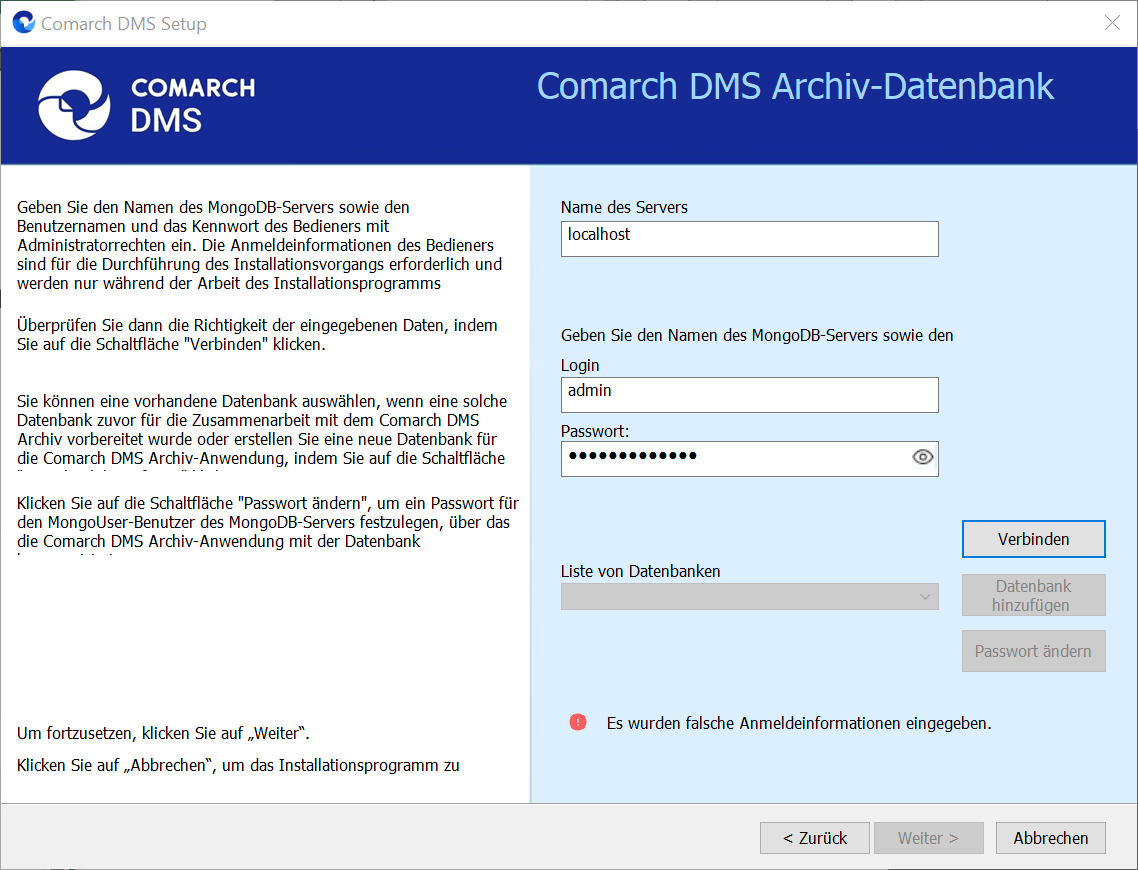Click the Verbinden button
Image resolution: width=1138 pixels, height=870 pixels.
[1033, 539]
